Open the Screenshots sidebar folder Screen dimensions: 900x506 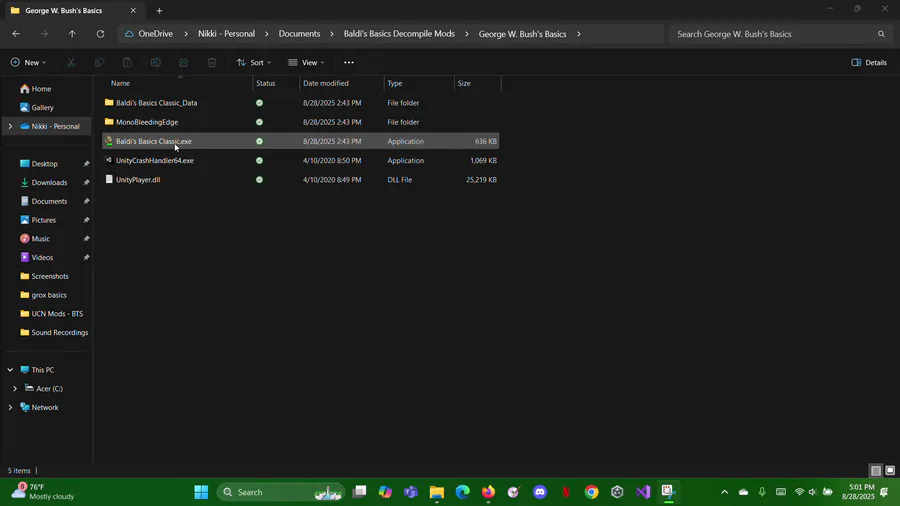[x=44, y=277]
